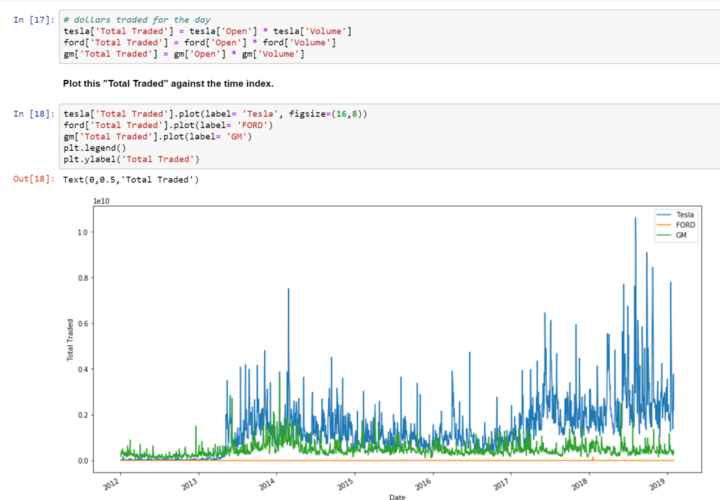Click the plt.ylabel('Total Traded') line
Image resolution: width=720 pixels, height=500 pixels.
[x=131, y=159]
